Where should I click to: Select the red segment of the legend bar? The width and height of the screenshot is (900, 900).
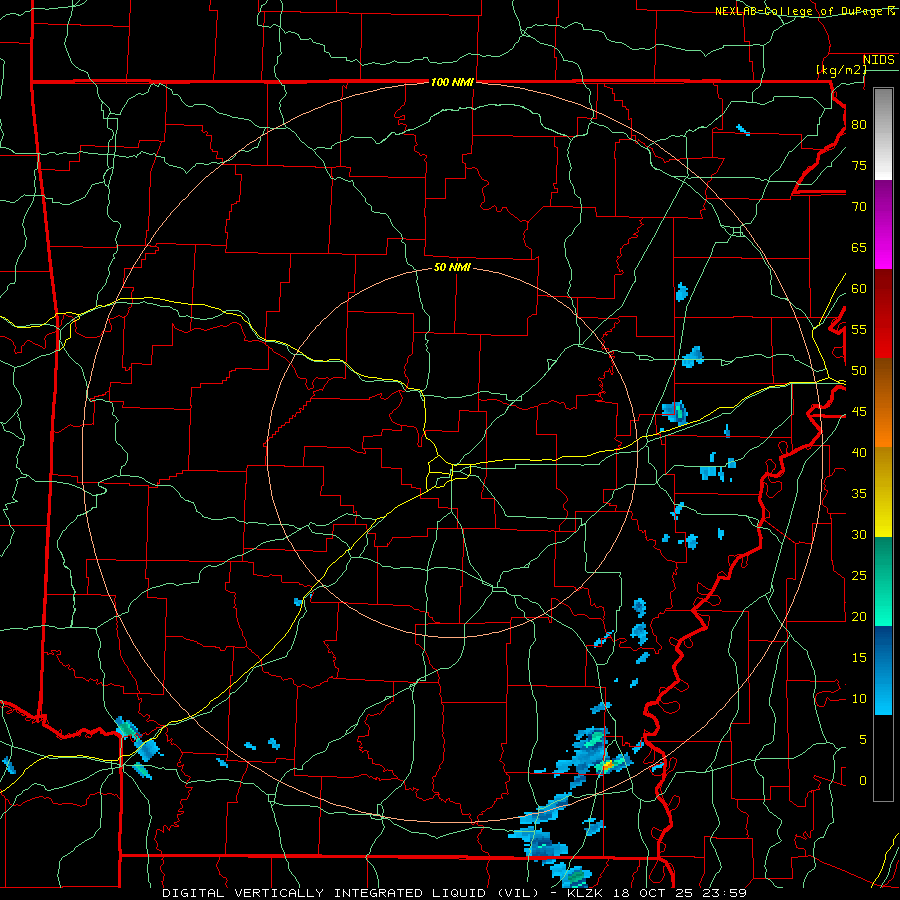coord(883,314)
